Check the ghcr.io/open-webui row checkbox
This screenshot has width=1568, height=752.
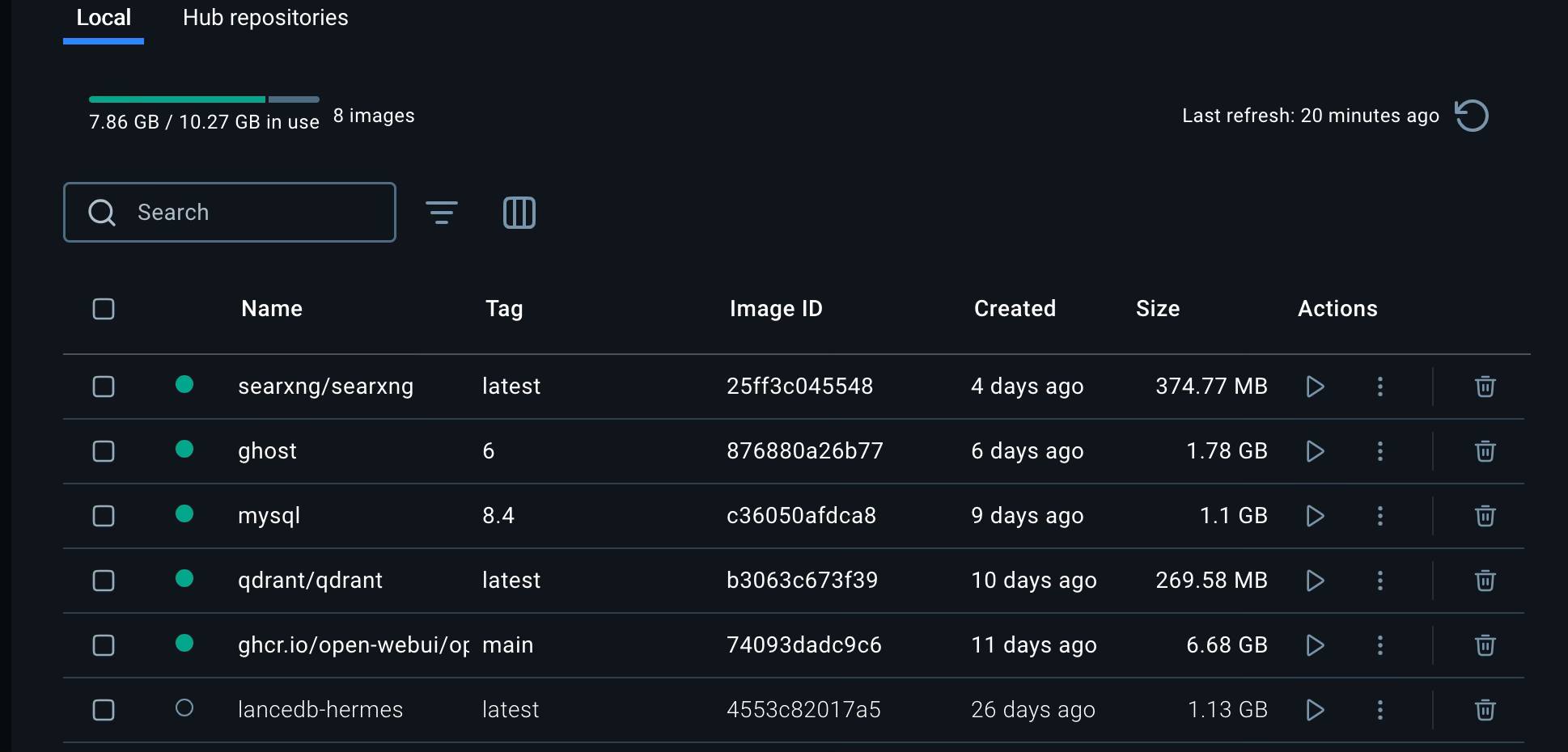[x=104, y=645]
